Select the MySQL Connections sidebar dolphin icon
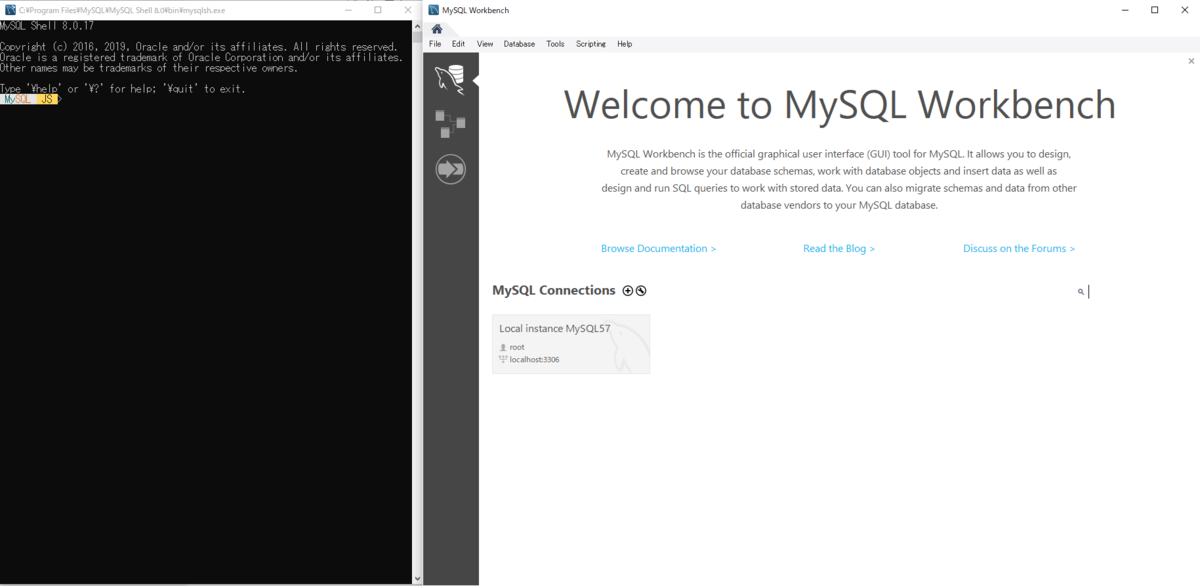 point(450,80)
